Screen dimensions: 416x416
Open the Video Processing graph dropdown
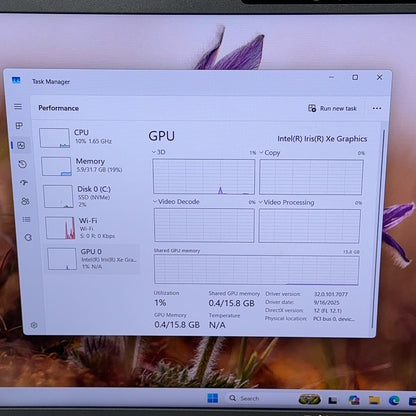pyautogui.click(x=287, y=202)
